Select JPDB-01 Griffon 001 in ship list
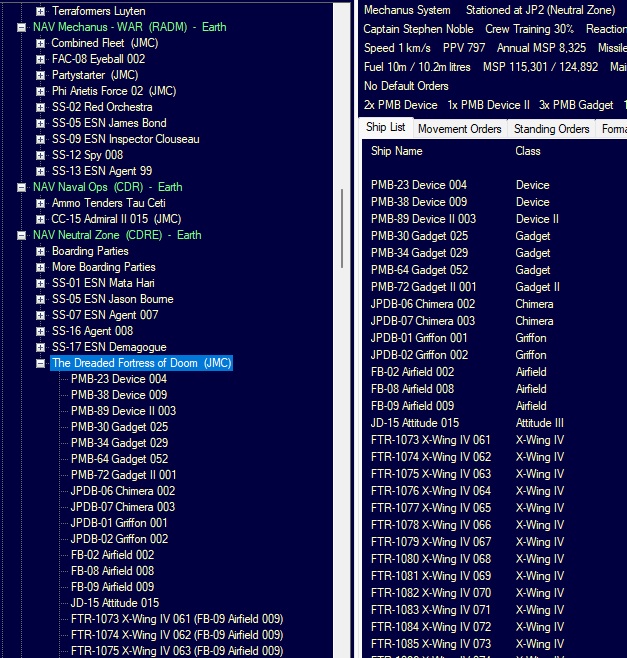 419,338
